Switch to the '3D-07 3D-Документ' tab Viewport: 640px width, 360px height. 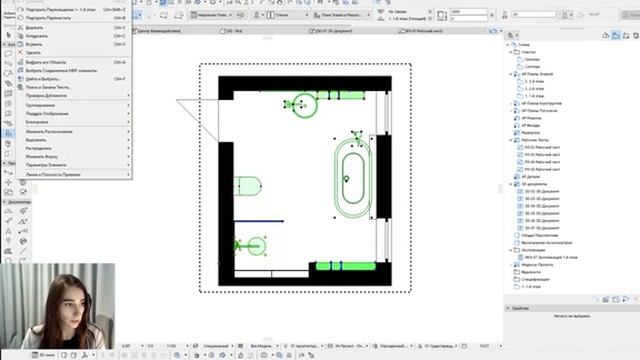331,31
